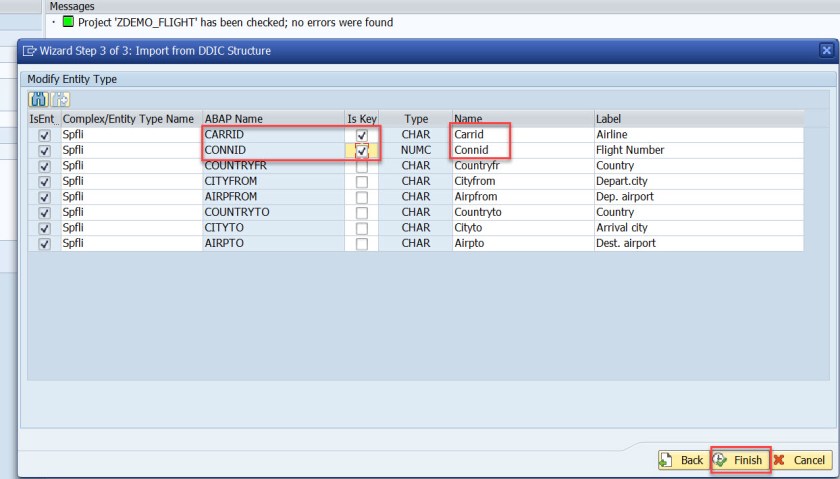Uncheck IsEntity checkbox in AIRPFROM row
Image resolution: width=840 pixels, height=479 pixels.
click(44, 198)
